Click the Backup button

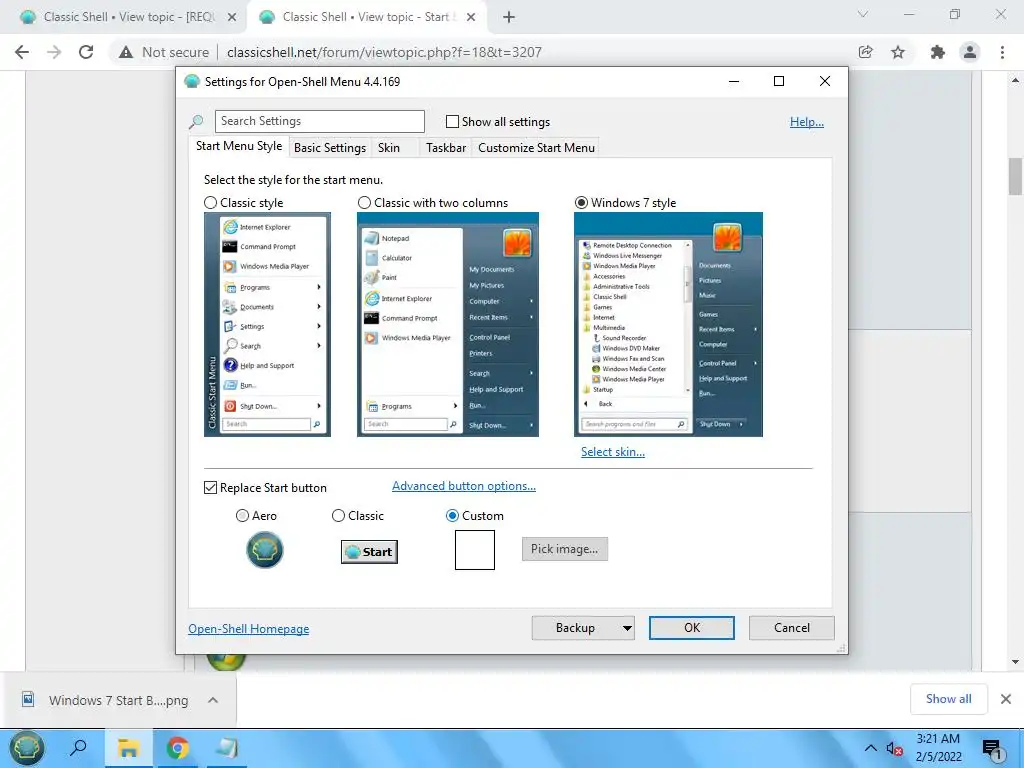(575, 628)
